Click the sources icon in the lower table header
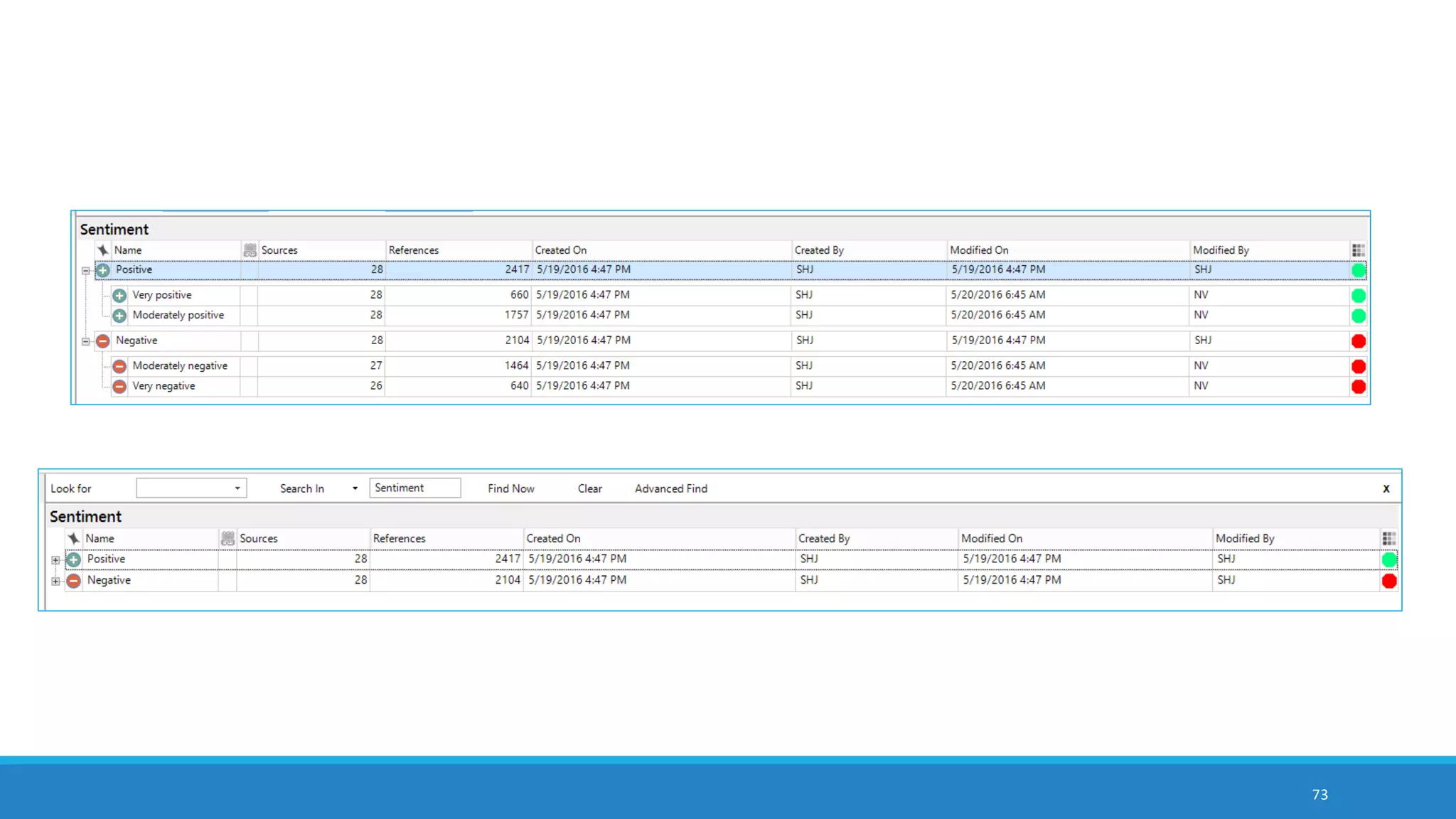 click(x=227, y=539)
